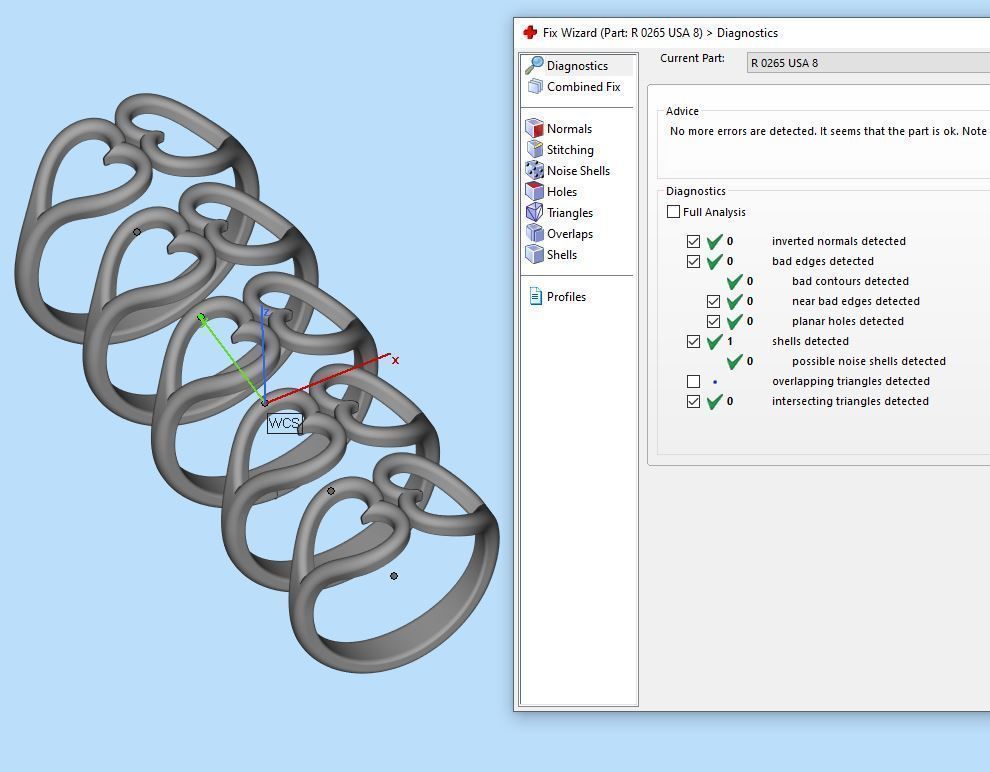Click the Current Part field R 0265 USA 8
This screenshot has width=990, height=772.
(x=868, y=62)
